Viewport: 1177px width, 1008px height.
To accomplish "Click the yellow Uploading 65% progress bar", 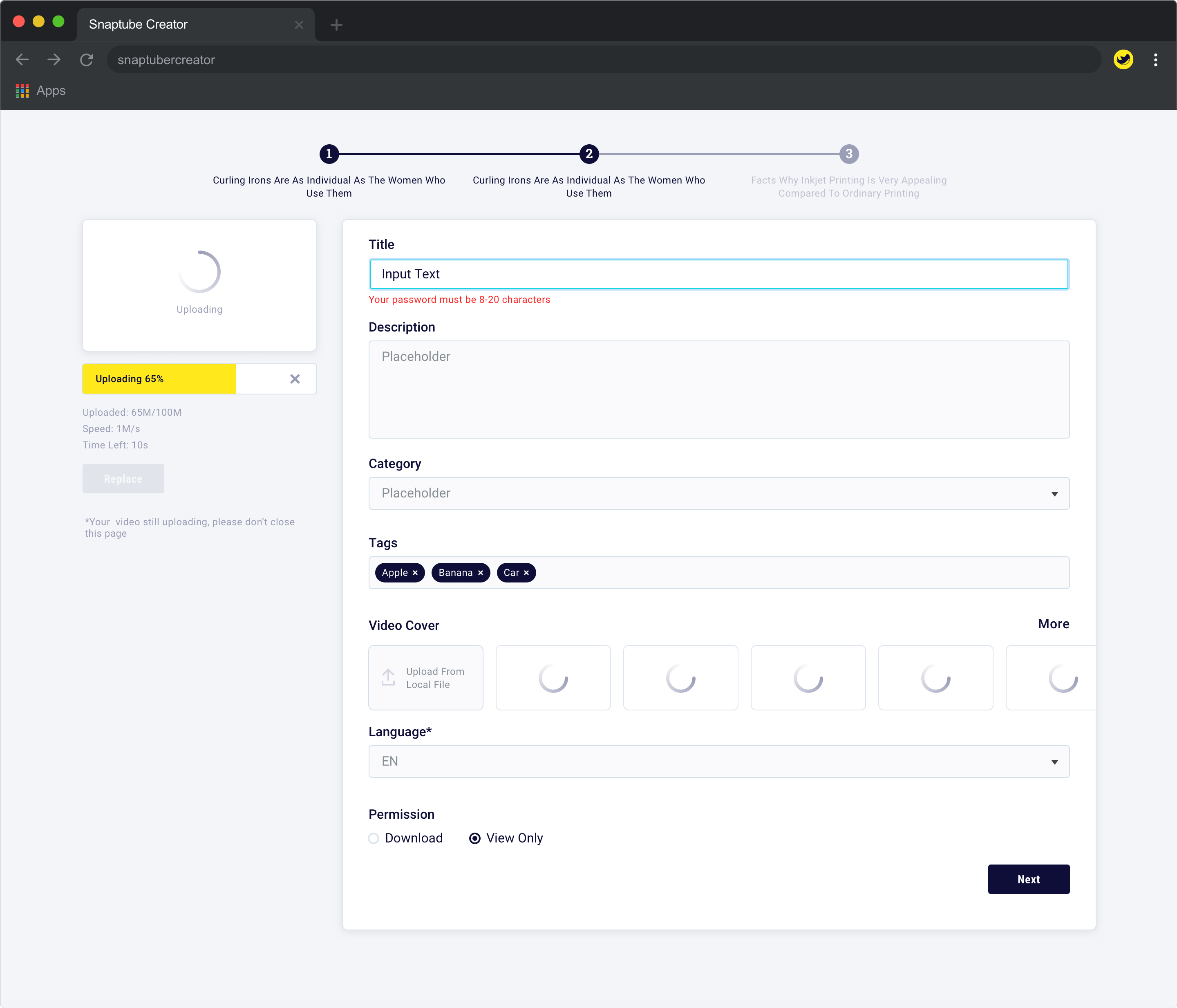I will click(159, 379).
